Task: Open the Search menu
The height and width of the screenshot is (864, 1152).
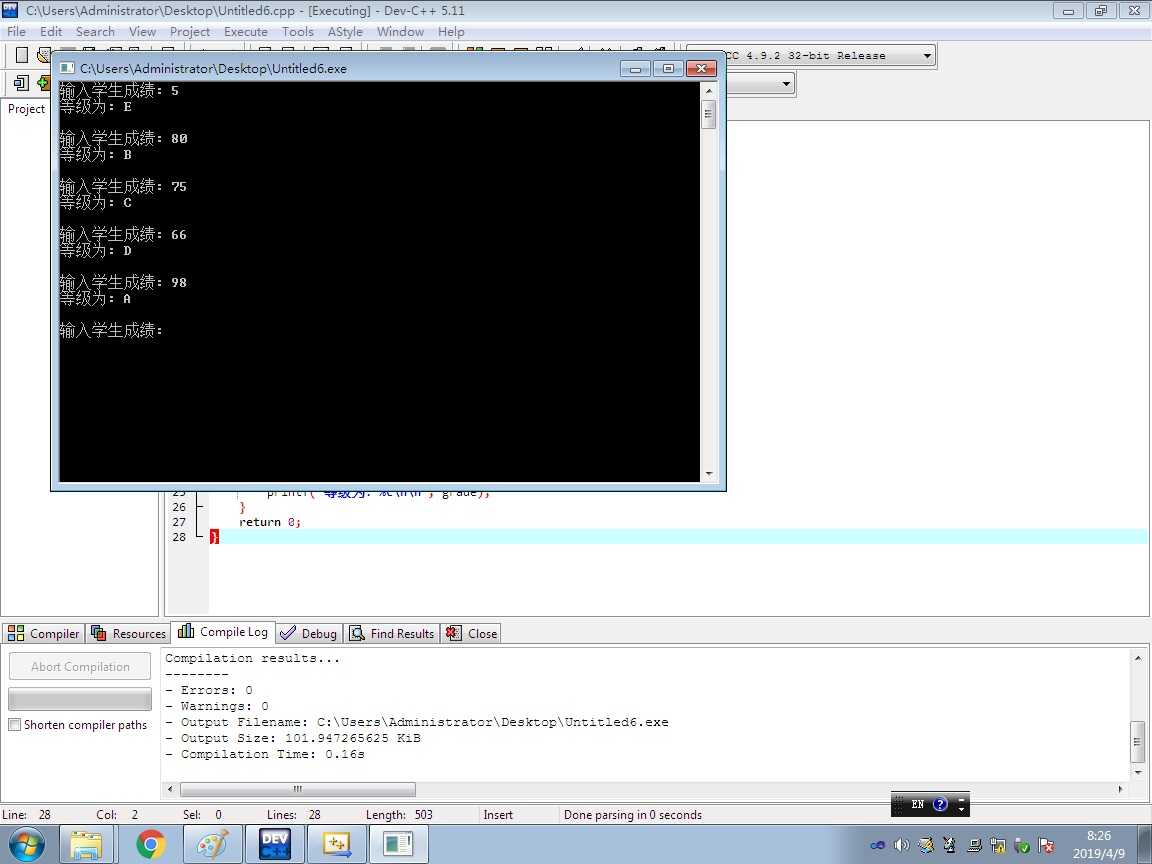Action: point(95,32)
